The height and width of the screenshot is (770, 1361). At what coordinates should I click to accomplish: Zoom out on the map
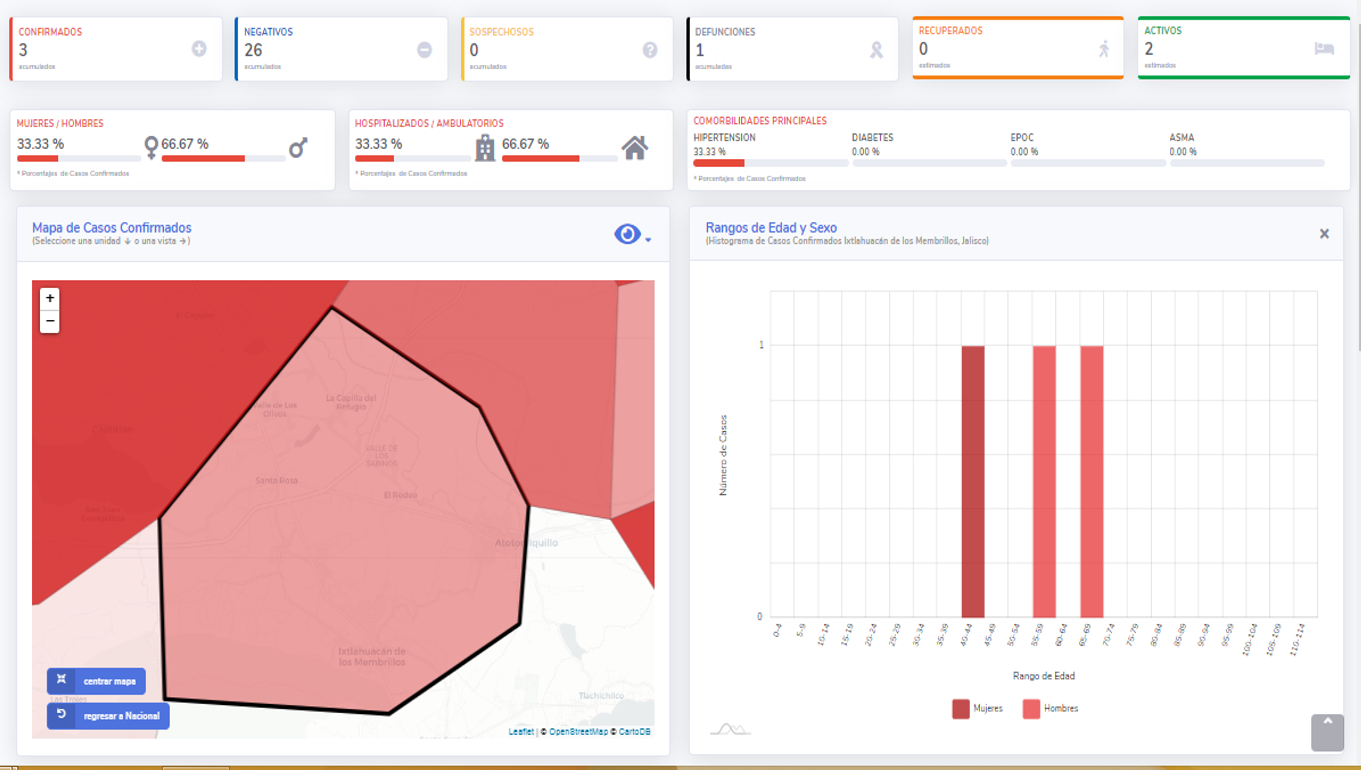point(50,322)
